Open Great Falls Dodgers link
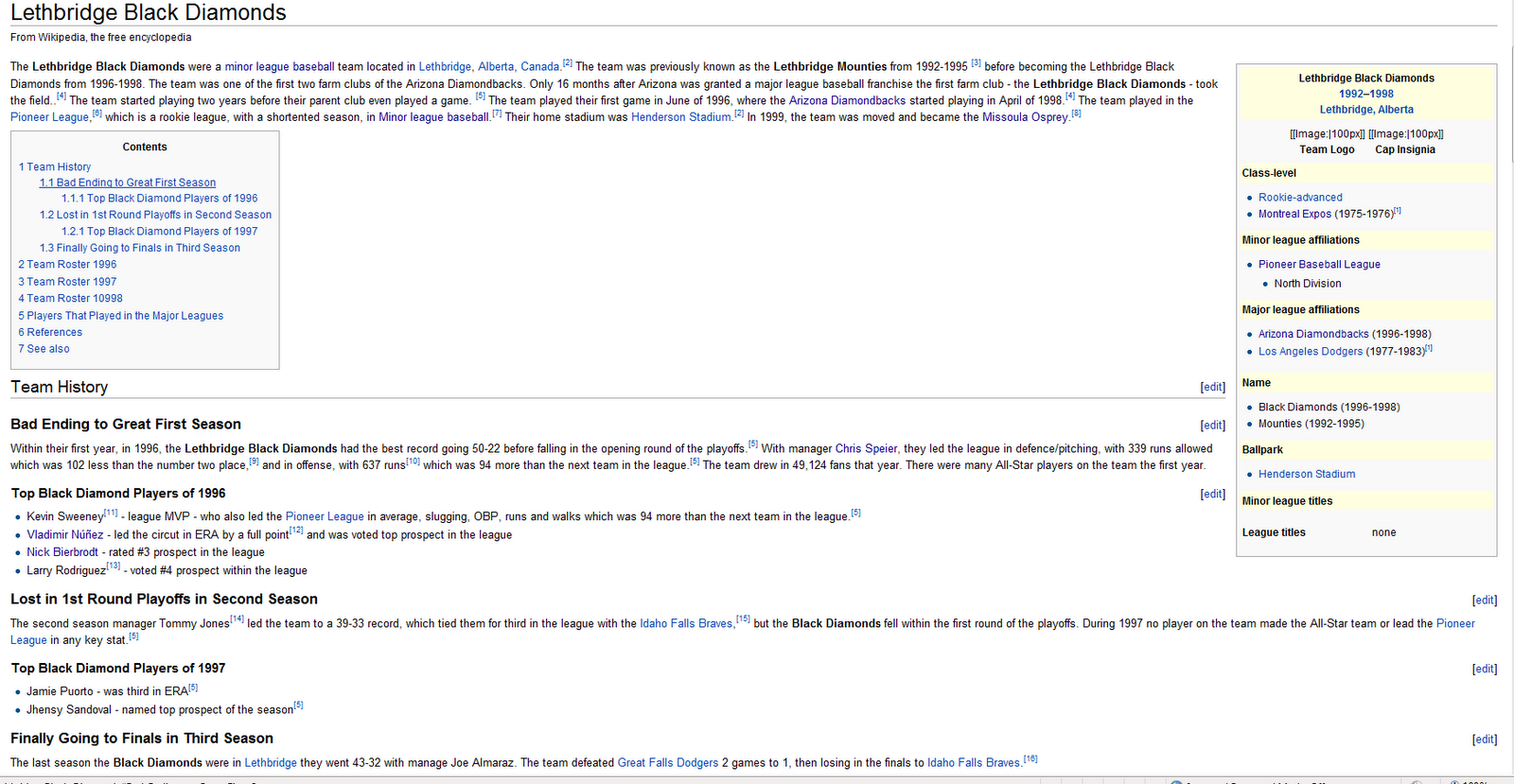 click(668, 763)
